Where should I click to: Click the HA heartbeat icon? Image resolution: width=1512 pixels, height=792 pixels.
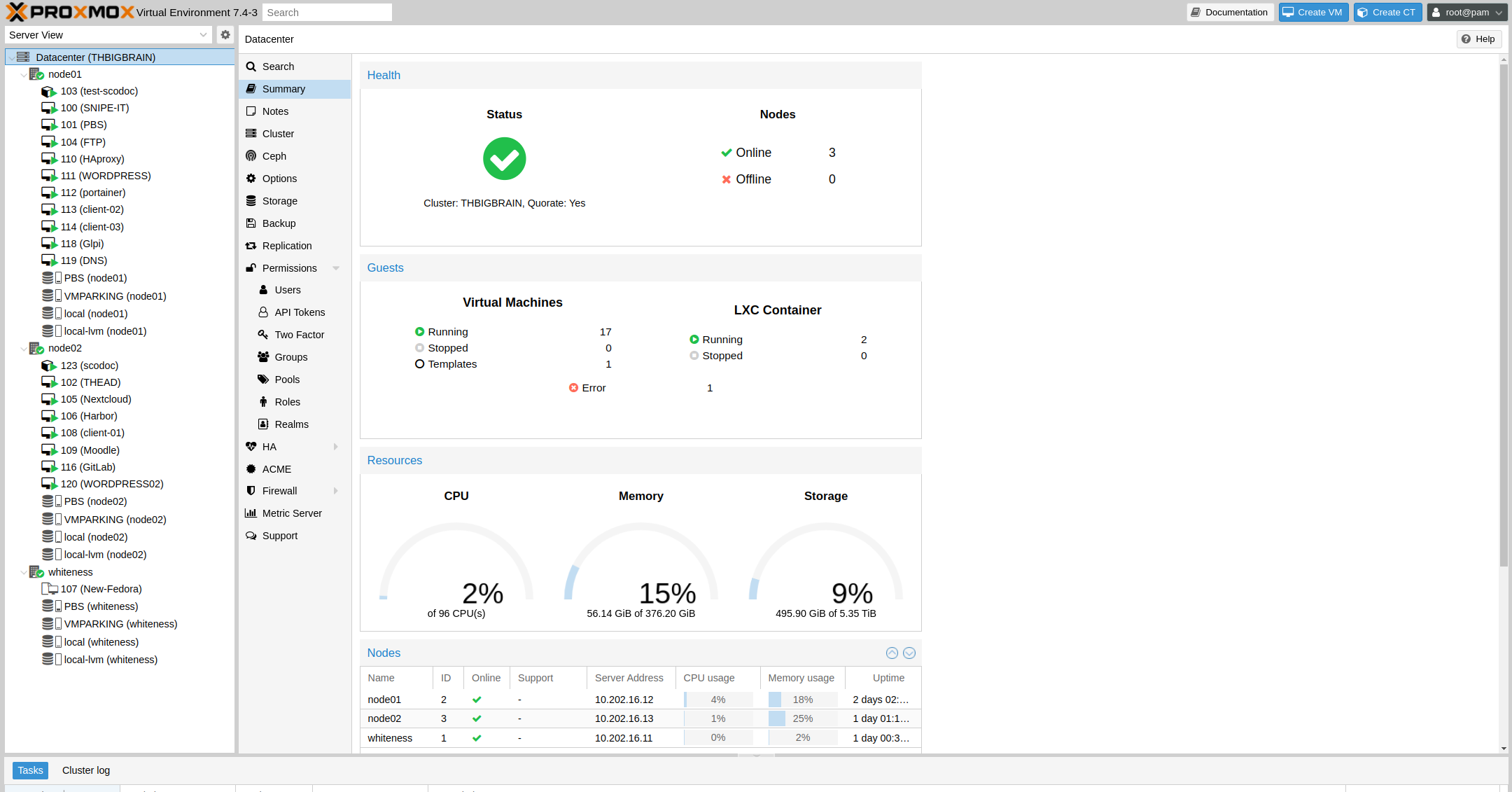coord(251,447)
